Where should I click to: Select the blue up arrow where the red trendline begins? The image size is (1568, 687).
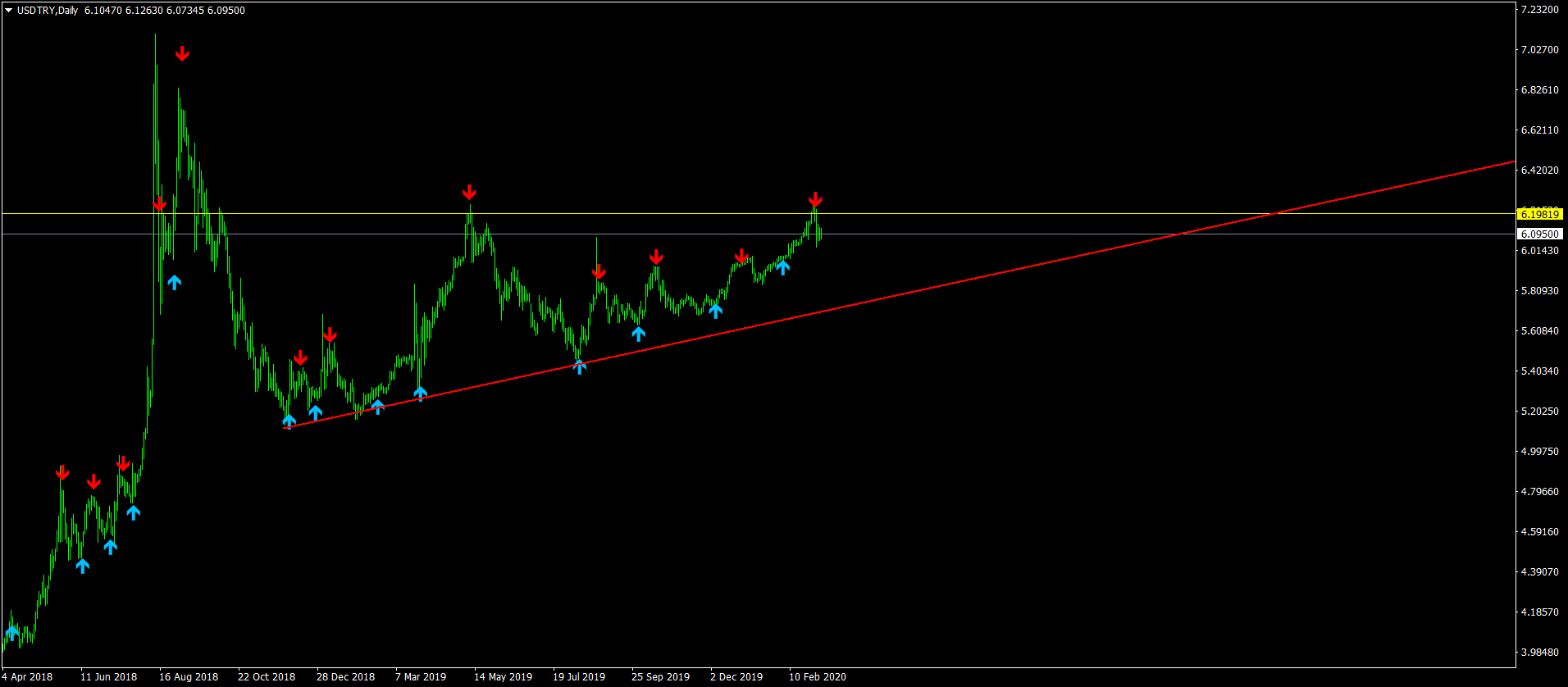click(x=289, y=421)
